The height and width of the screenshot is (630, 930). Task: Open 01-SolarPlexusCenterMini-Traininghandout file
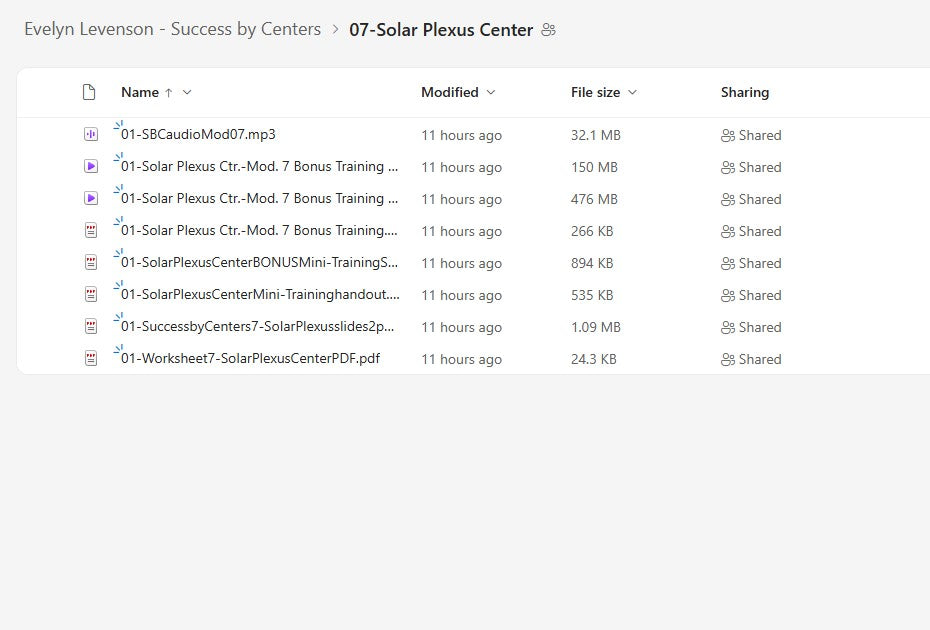[260, 295]
